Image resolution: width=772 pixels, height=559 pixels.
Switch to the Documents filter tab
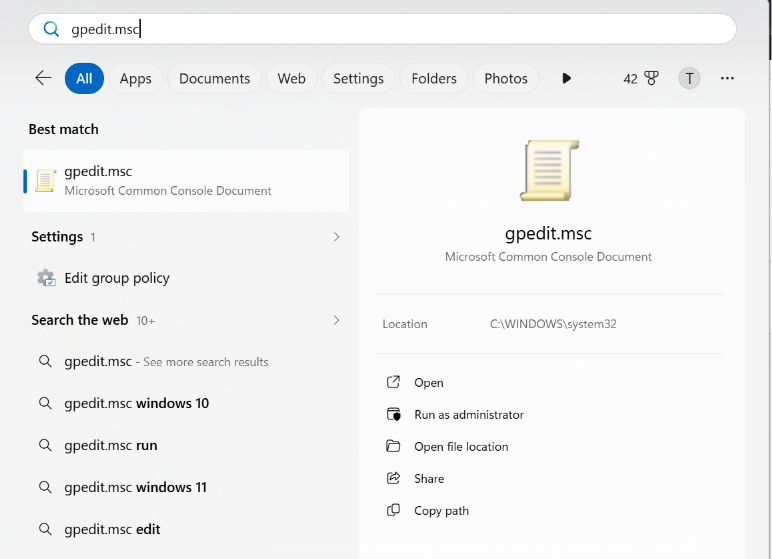tap(214, 78)
